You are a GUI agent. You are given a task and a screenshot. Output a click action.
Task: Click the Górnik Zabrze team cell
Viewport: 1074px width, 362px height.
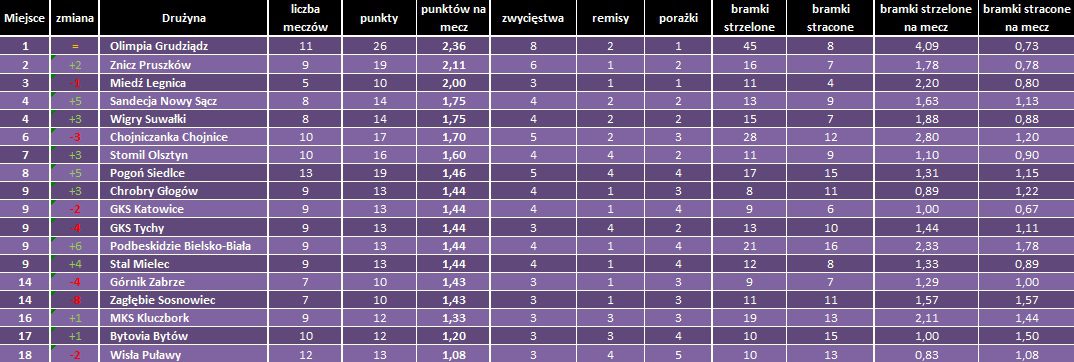tap(183, 282)
